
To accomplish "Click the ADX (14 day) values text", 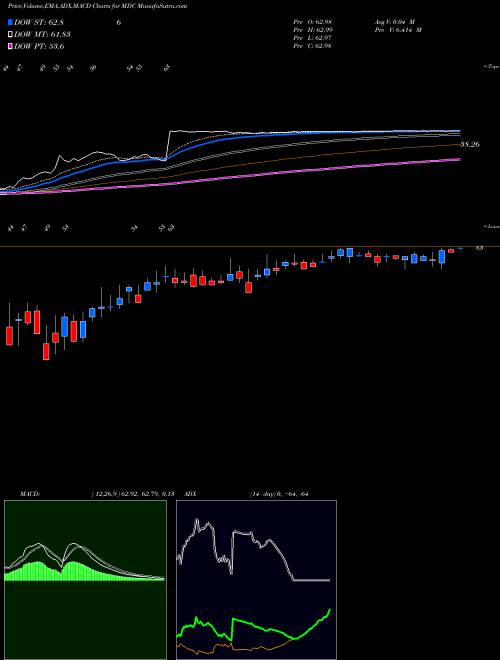I will pos(280,494).
